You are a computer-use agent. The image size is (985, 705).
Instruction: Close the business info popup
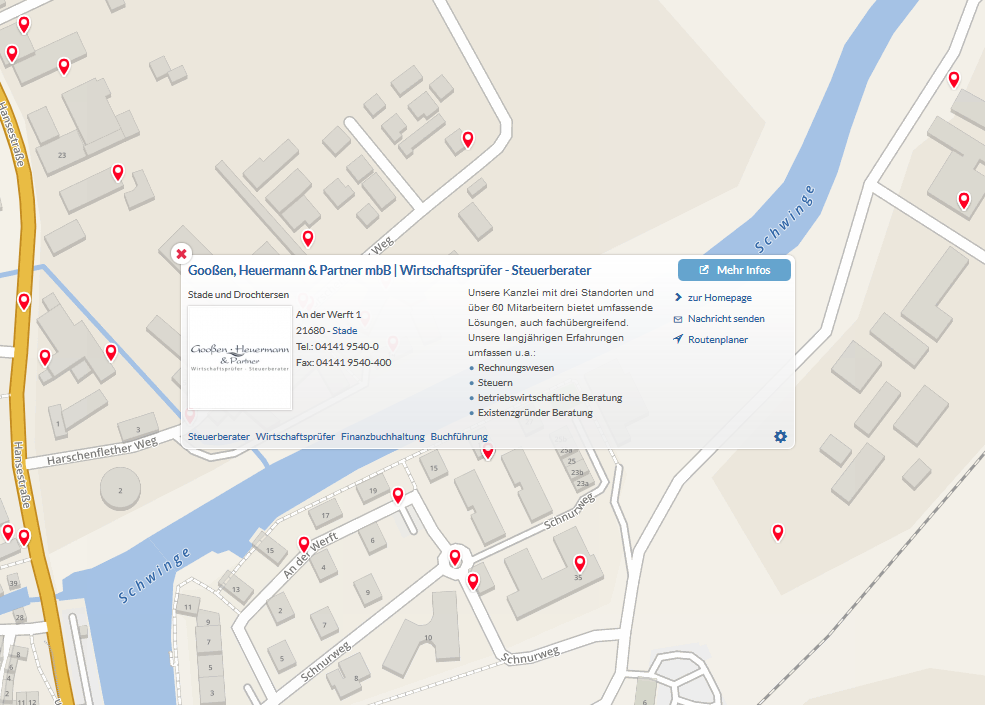[x=181, y=254]
